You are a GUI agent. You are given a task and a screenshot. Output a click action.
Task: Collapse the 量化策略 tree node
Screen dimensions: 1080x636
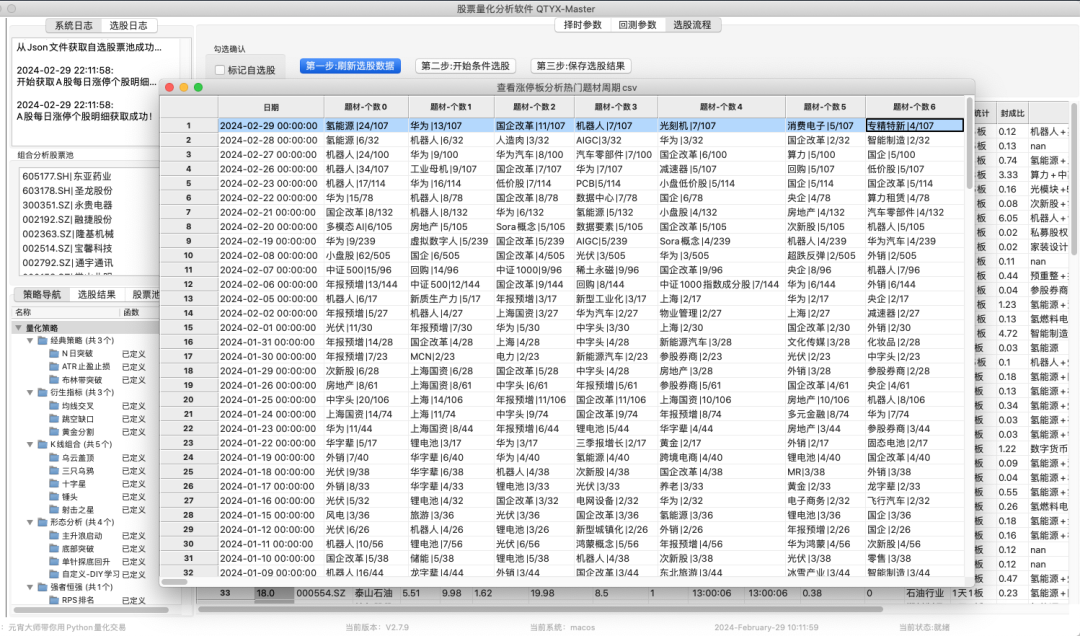(x=17, y=327)
